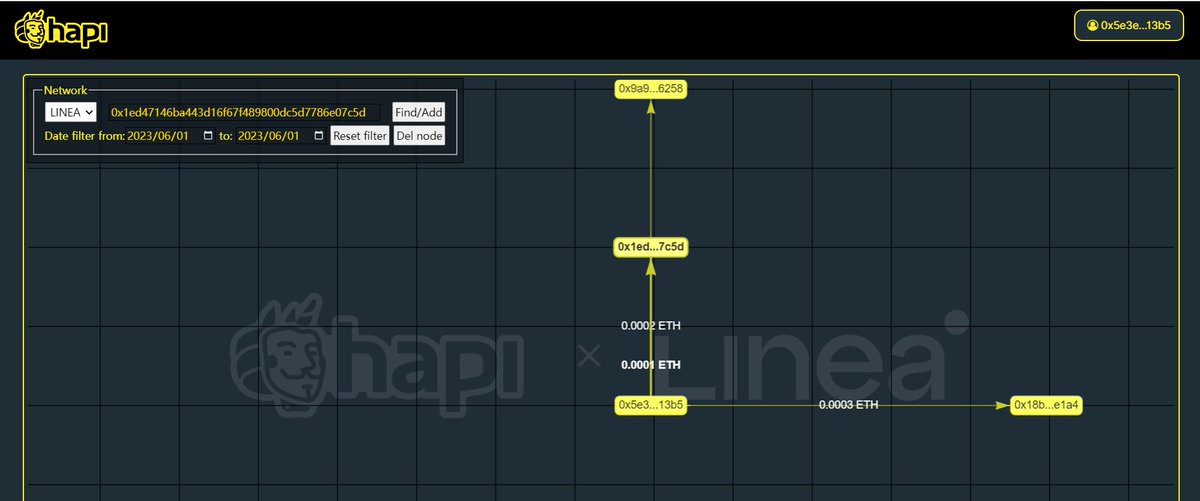Click the Find/Add button

click(418, 113)
